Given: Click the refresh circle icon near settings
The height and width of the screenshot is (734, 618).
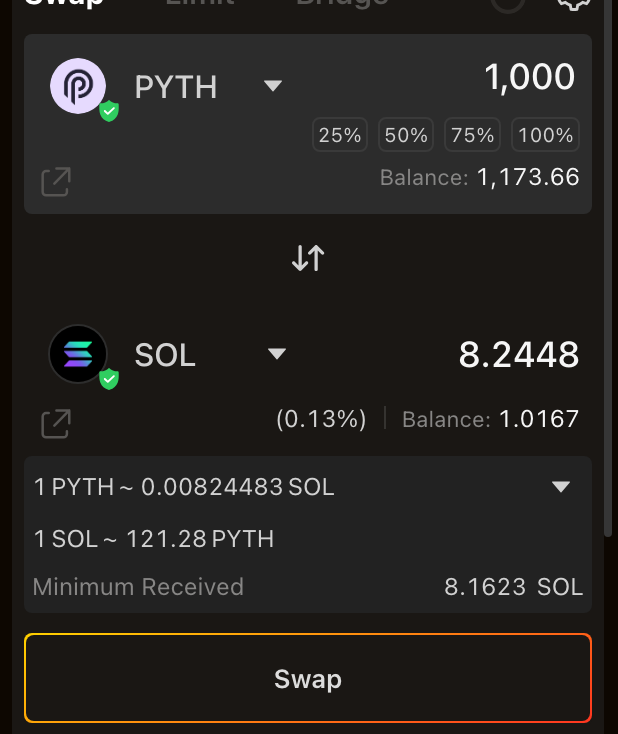Looking at the screenshot, I should [508, 5].
